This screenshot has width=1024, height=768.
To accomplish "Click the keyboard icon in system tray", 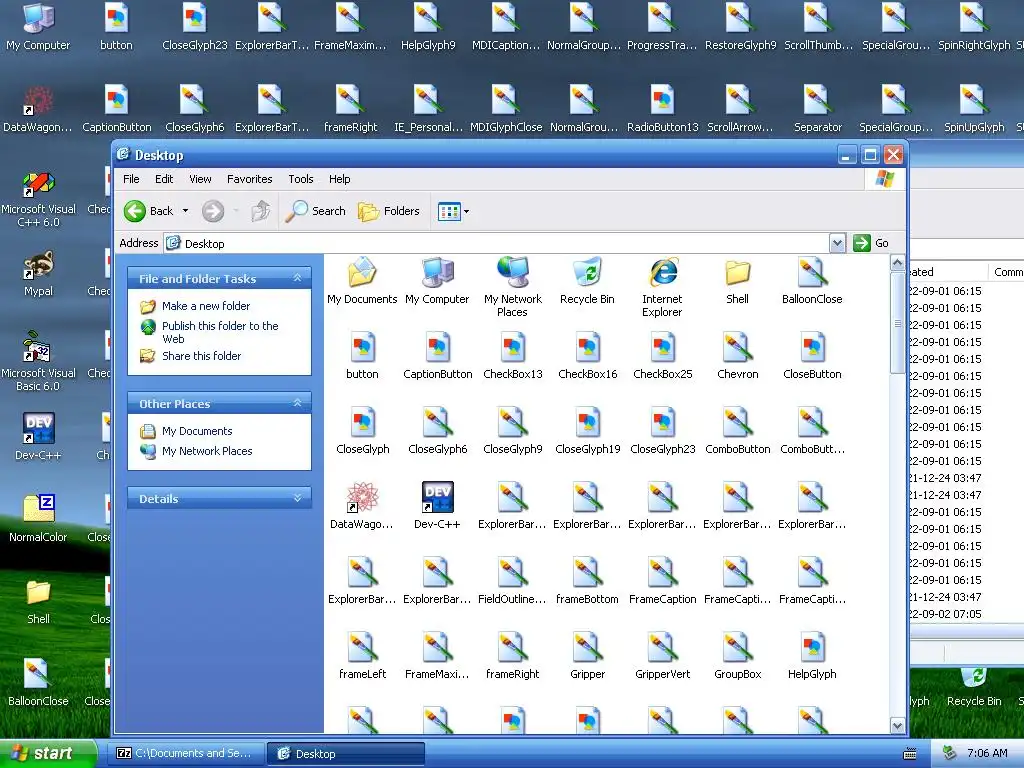I will pyautogui.click(x=909, y=754).
